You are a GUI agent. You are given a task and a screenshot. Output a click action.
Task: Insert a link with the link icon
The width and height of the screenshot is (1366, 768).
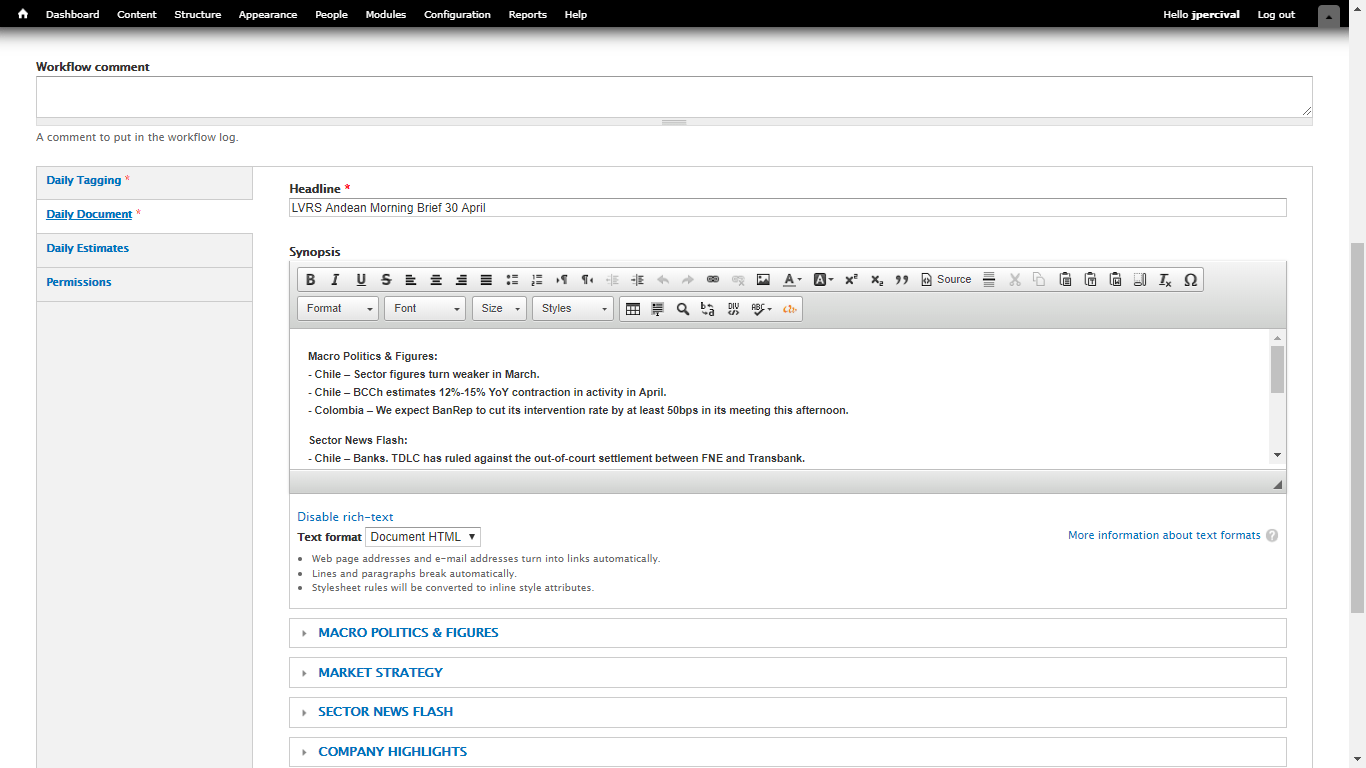point(713,280)
